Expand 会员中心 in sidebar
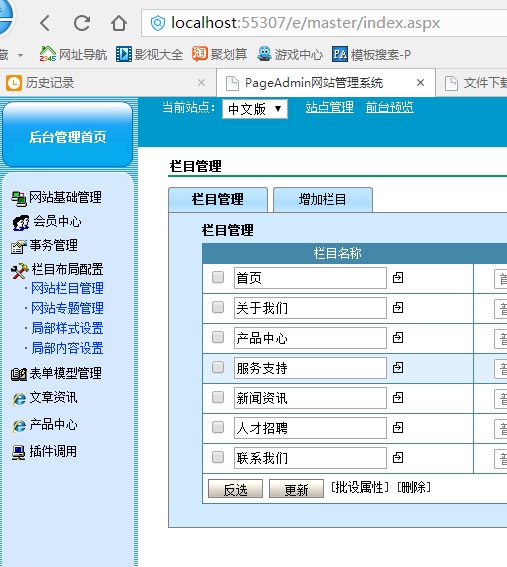 tap(47, 222)
